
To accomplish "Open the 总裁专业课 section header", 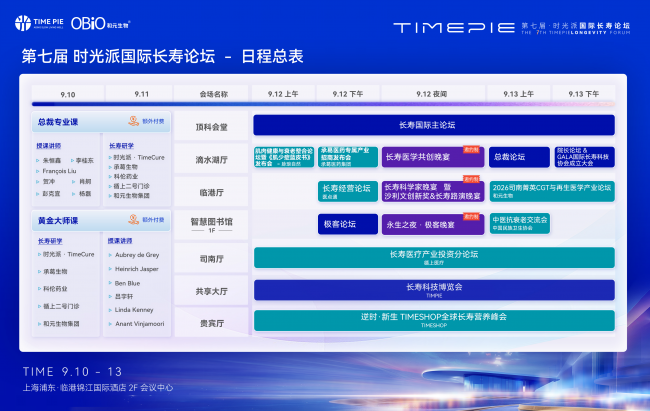I will pos(101,122).
